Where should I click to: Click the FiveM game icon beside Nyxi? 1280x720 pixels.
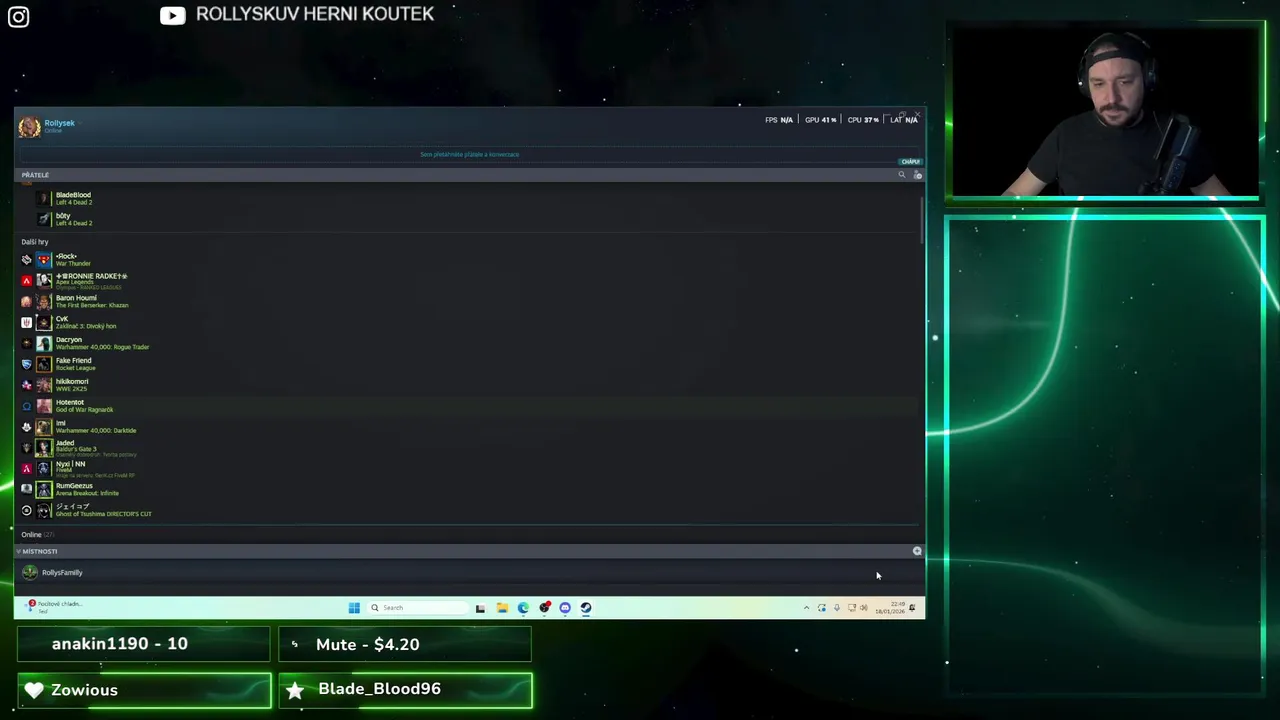[27, 468]
